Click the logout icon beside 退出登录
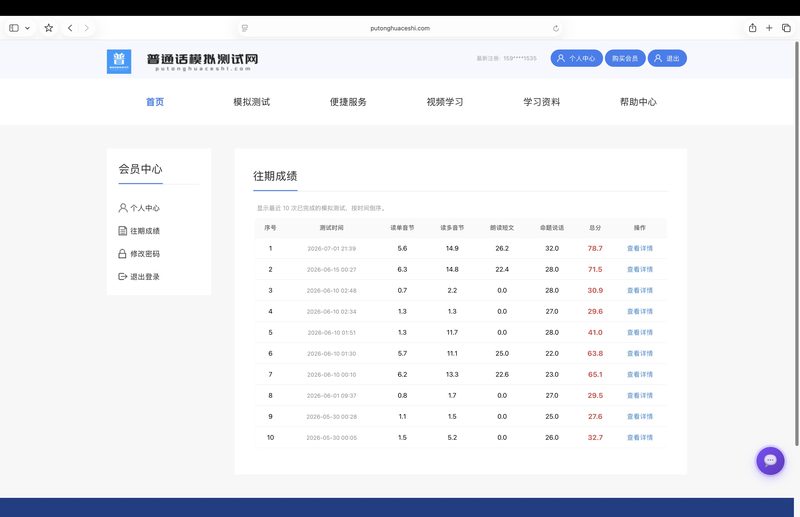Viewport: 800px width, 517px height. pyautogui.click(x=122, y=277)
